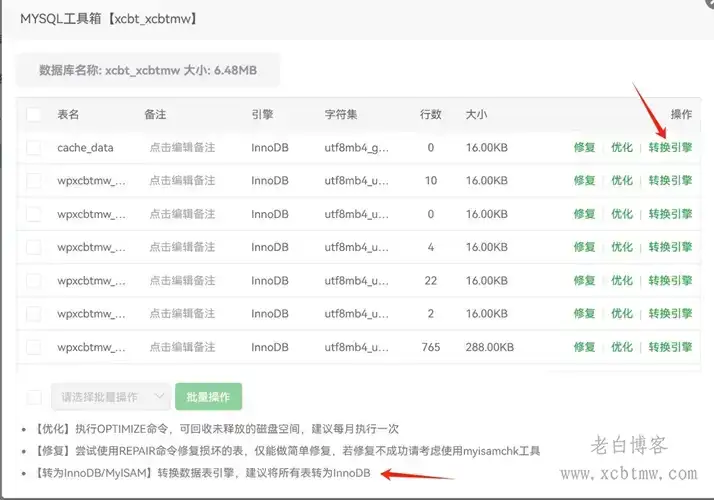The height and width of the screenshot is (500, 714).
Task: Optimize (优化) the wpxcbtmw table with 2 rows
Action: coord(622,314)
